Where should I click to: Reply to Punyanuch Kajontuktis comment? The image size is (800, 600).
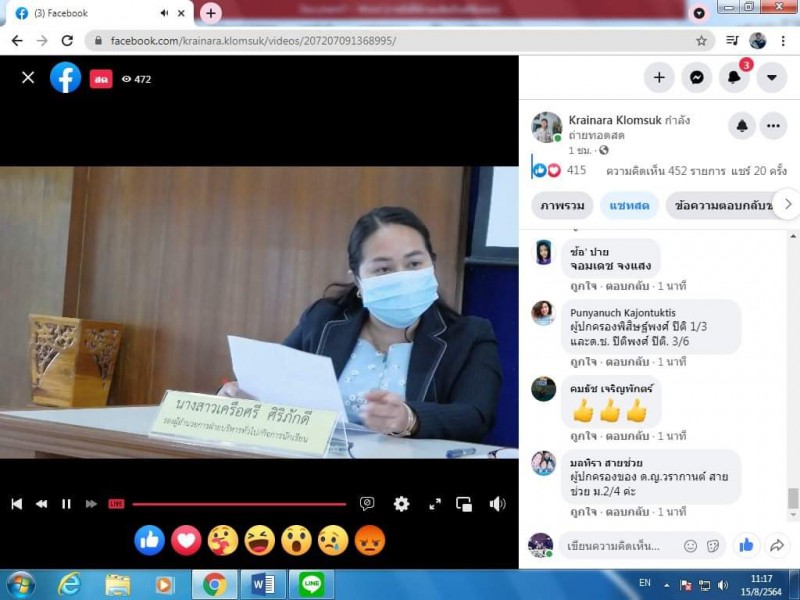[x=627, y=362]
